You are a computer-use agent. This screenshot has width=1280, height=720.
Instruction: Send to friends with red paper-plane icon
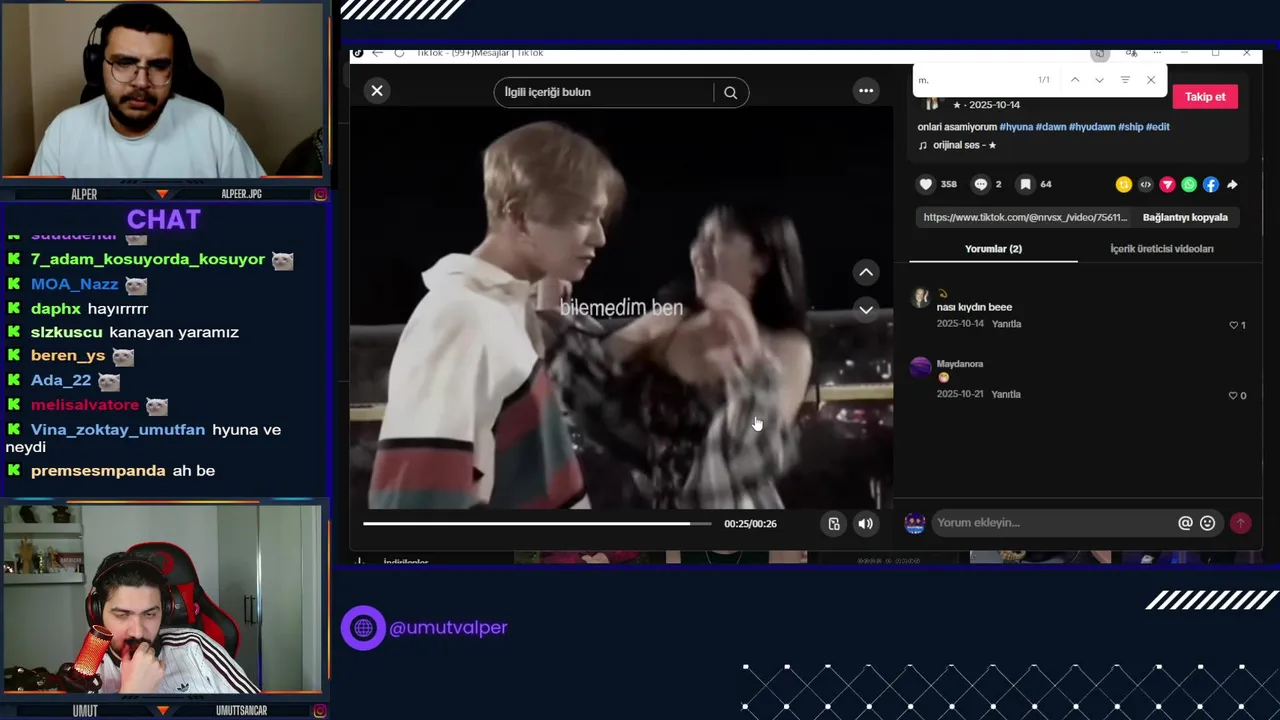coord(1167,184)
